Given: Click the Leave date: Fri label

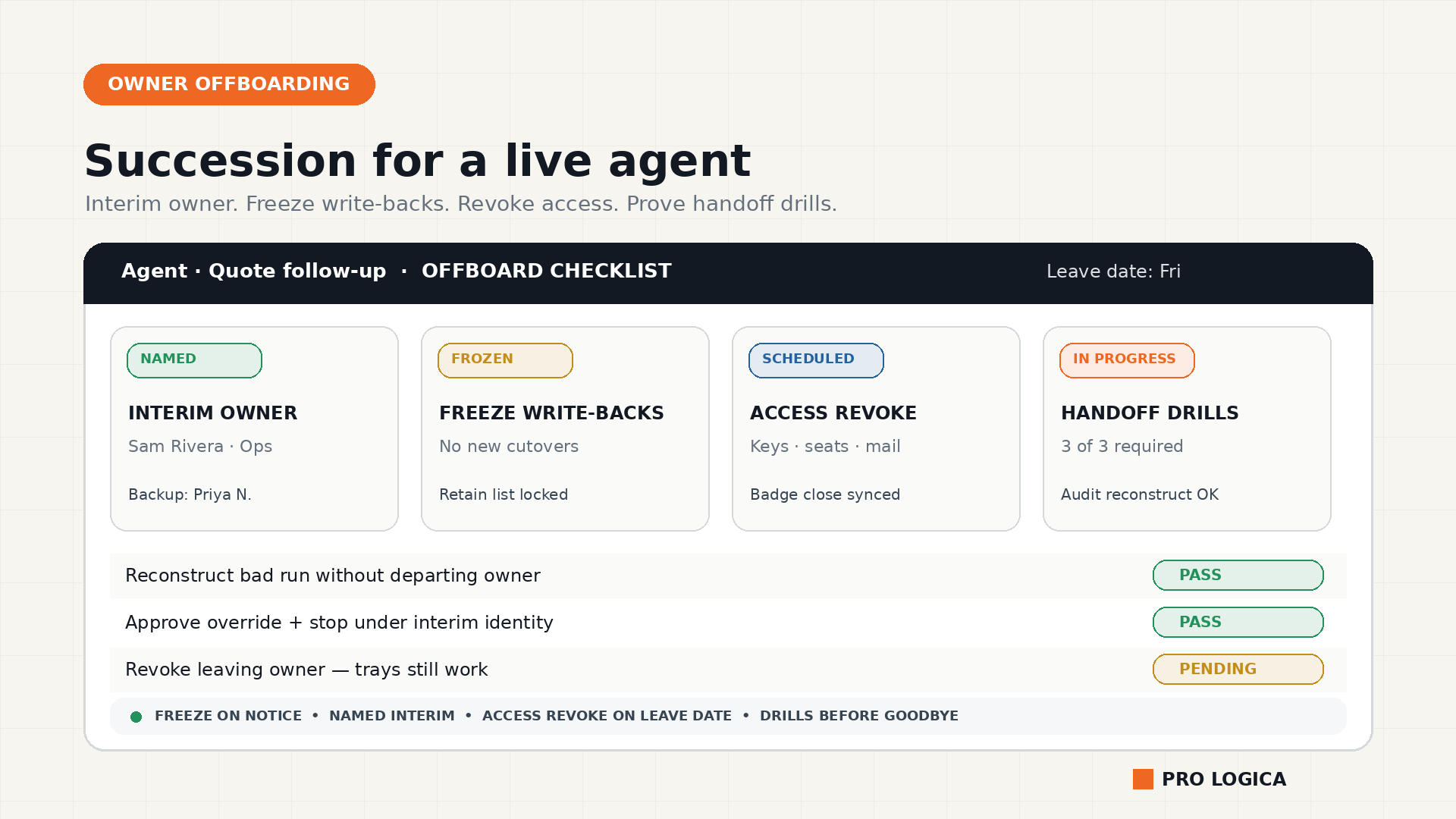Looking at the screenshot, I should coord(1113,271).
